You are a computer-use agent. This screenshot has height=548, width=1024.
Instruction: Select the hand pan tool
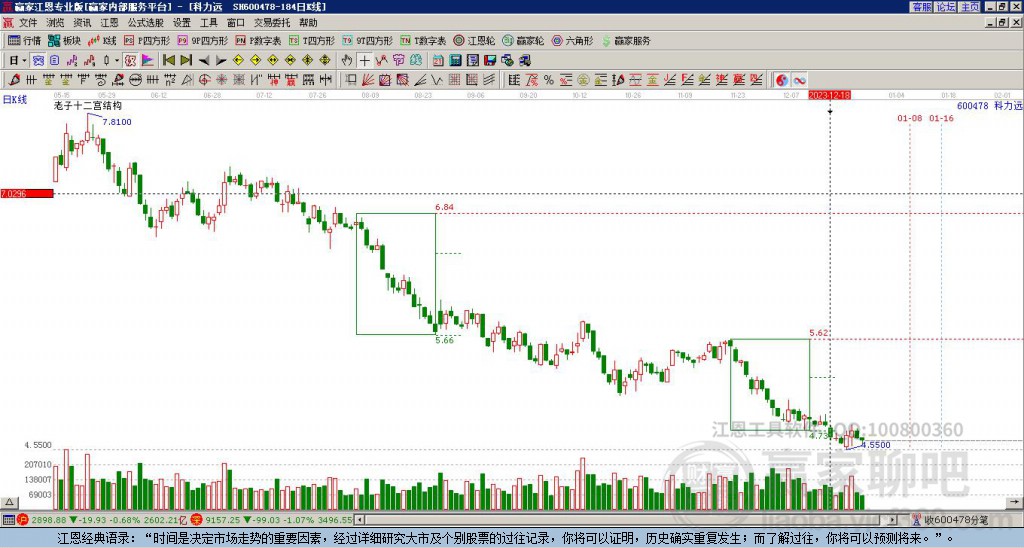[x=347, y=61]
